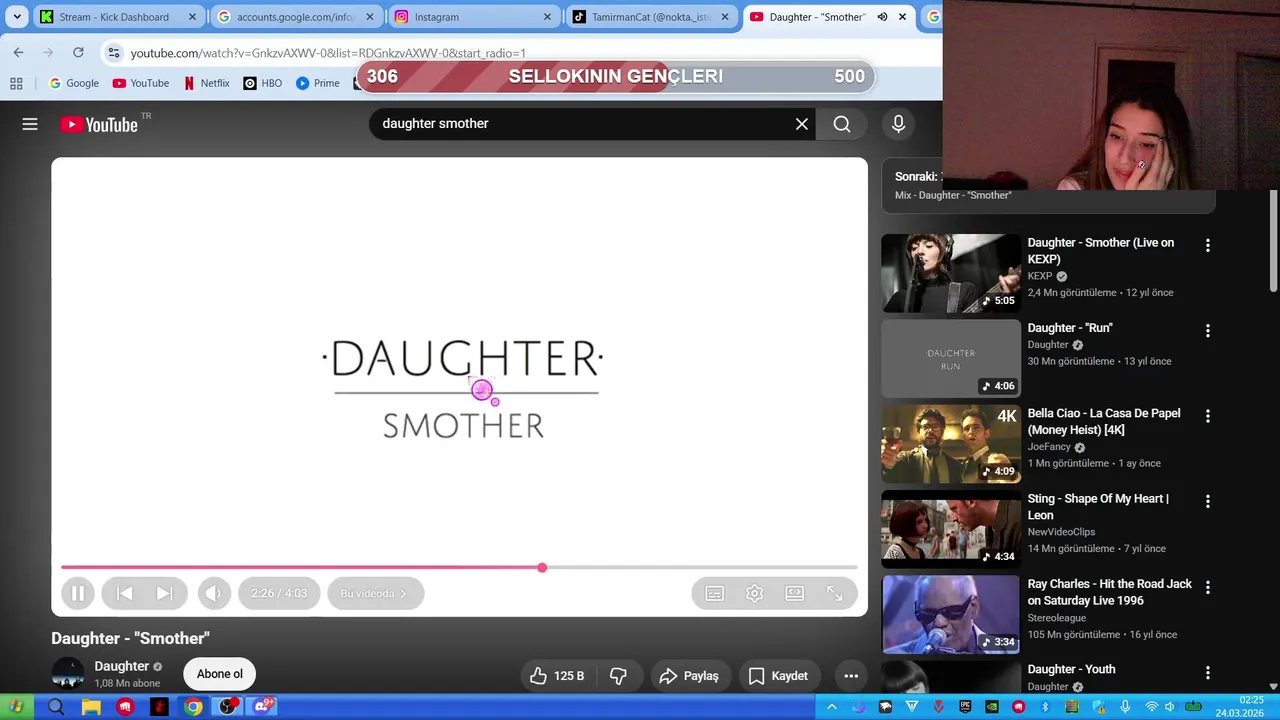Image resolution: width=1280 pixels, height=720 pixels.
Task: Expand the 'Mix - Daughter' playlist panel
Action: (1048, 185)
